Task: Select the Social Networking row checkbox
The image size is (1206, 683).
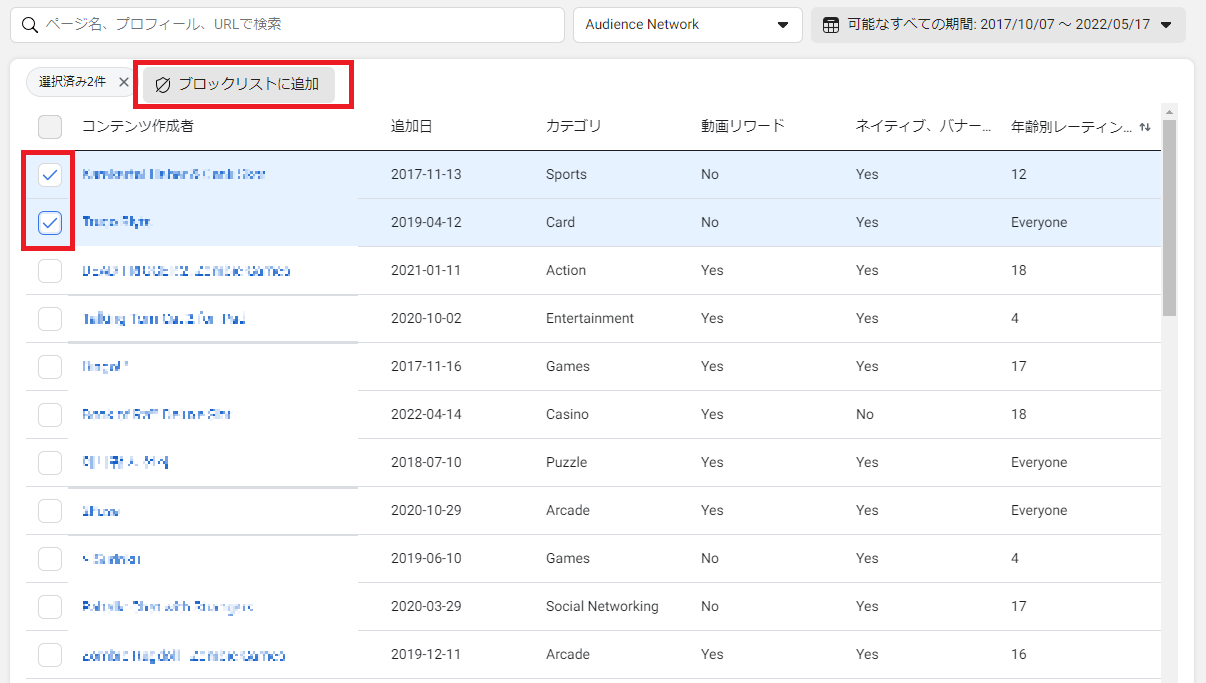Action: point(50,607)
